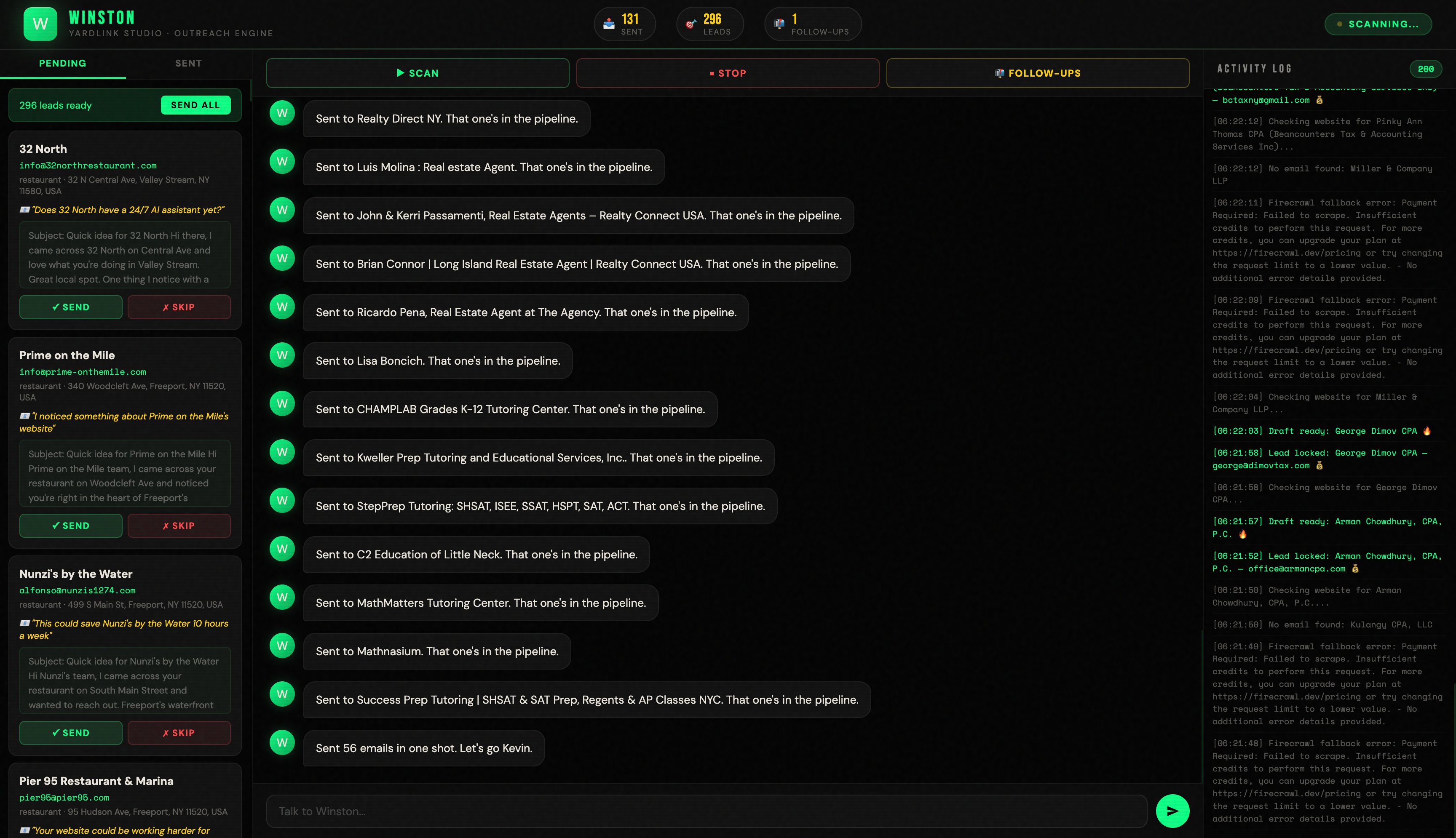Click the Pier 95 Restaurant & Marina title
1456x838 pixels.
click(96, 781)
